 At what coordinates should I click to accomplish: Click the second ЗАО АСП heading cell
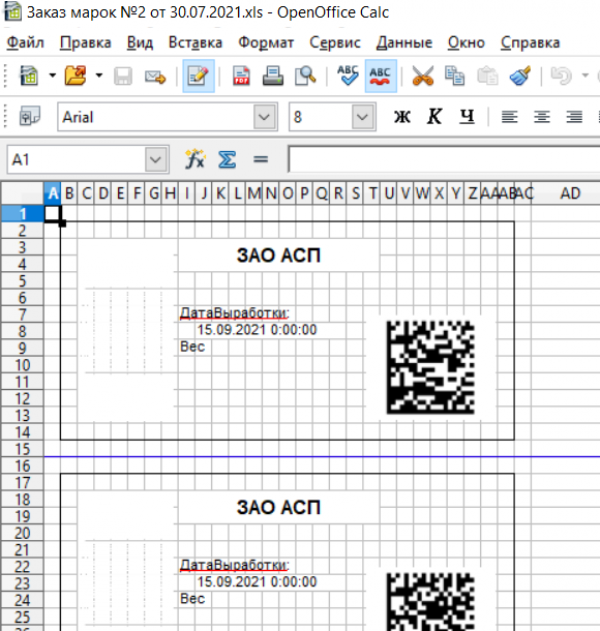pyautogui.click(x=278, y=507)
